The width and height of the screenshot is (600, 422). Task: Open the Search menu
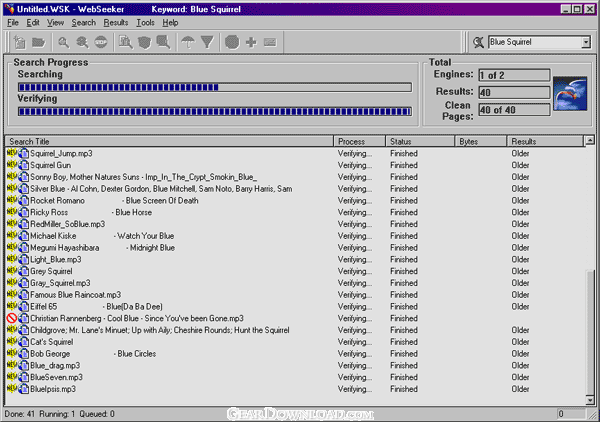[83, 23]
